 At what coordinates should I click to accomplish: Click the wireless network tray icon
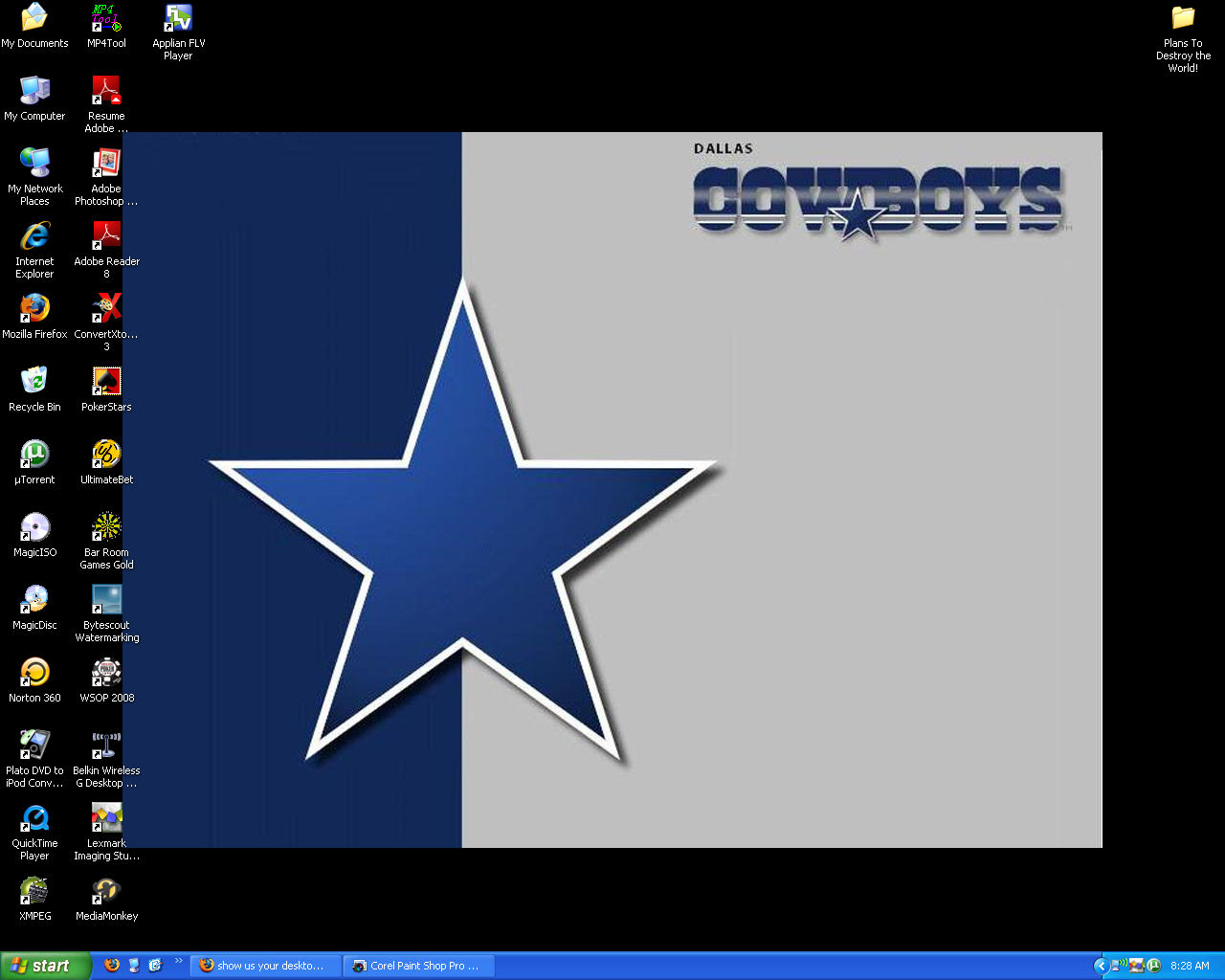1119,966
